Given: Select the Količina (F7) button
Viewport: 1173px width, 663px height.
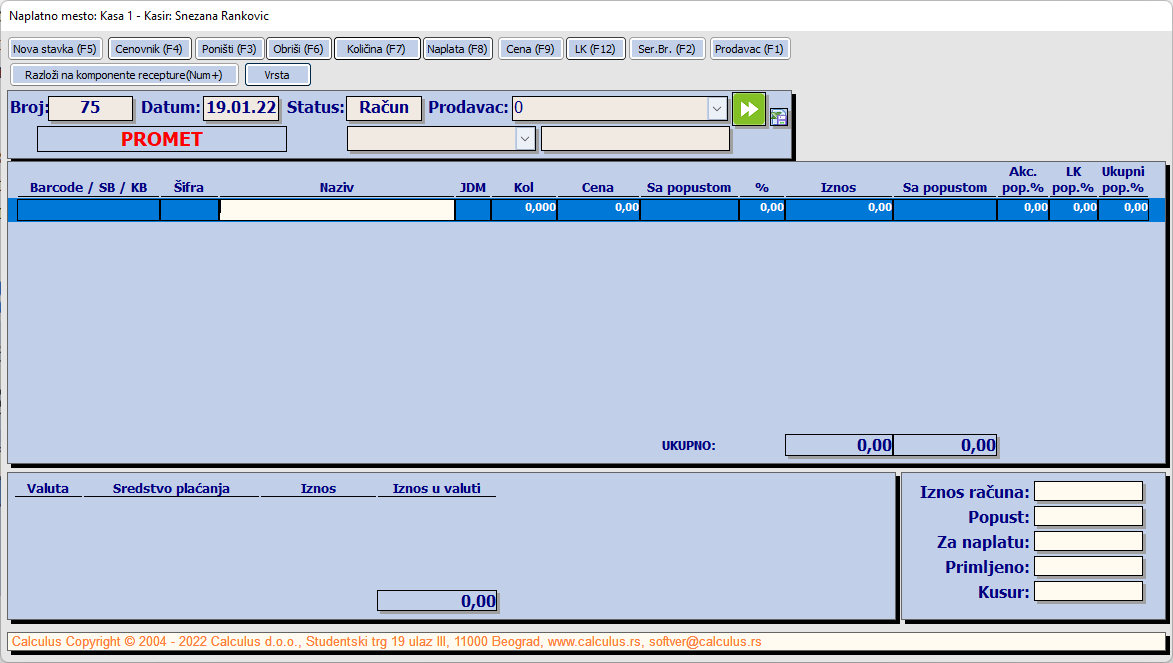Looking at the screenshot, I should [376, 49].
